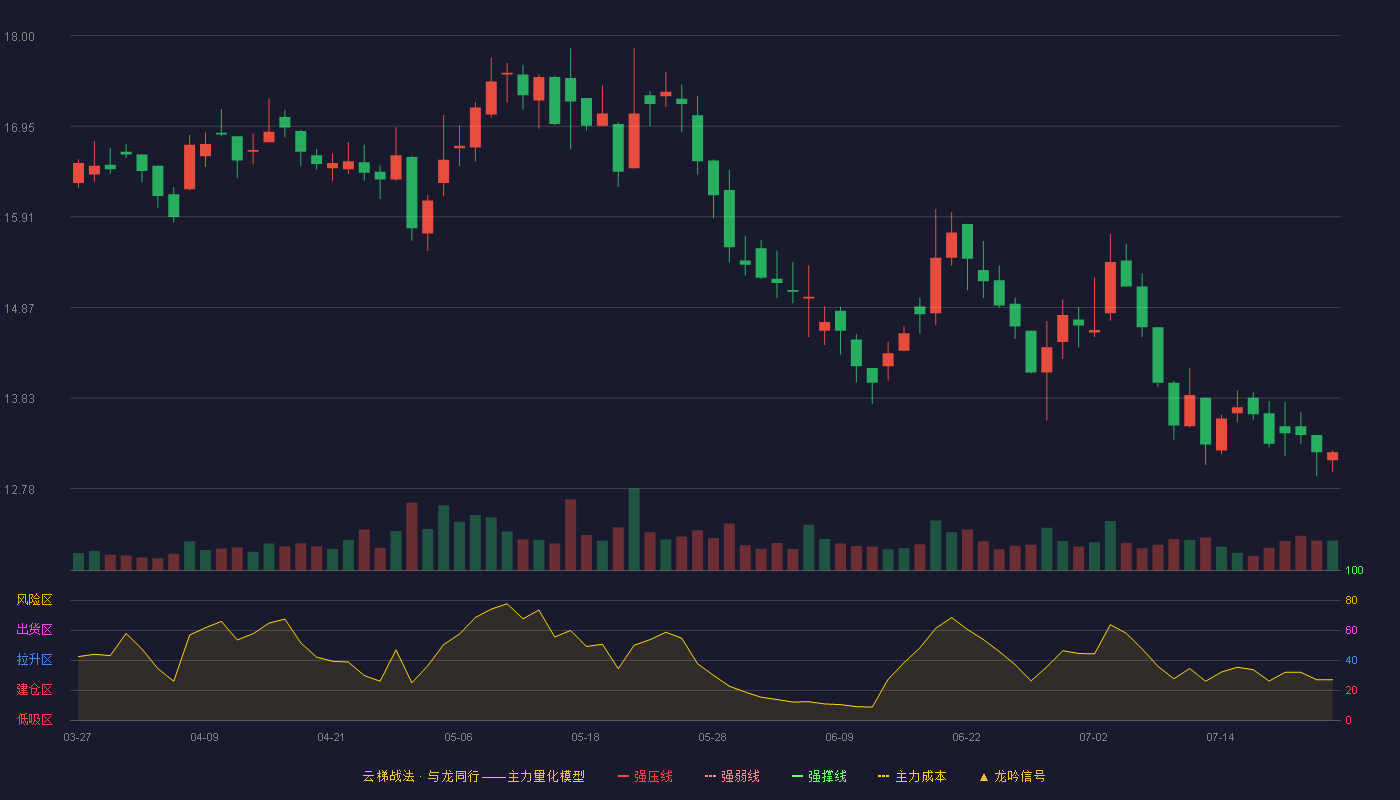Click the tallest green volume bar
This screenshot has width=1400, height=800.
tap(634, 529)
